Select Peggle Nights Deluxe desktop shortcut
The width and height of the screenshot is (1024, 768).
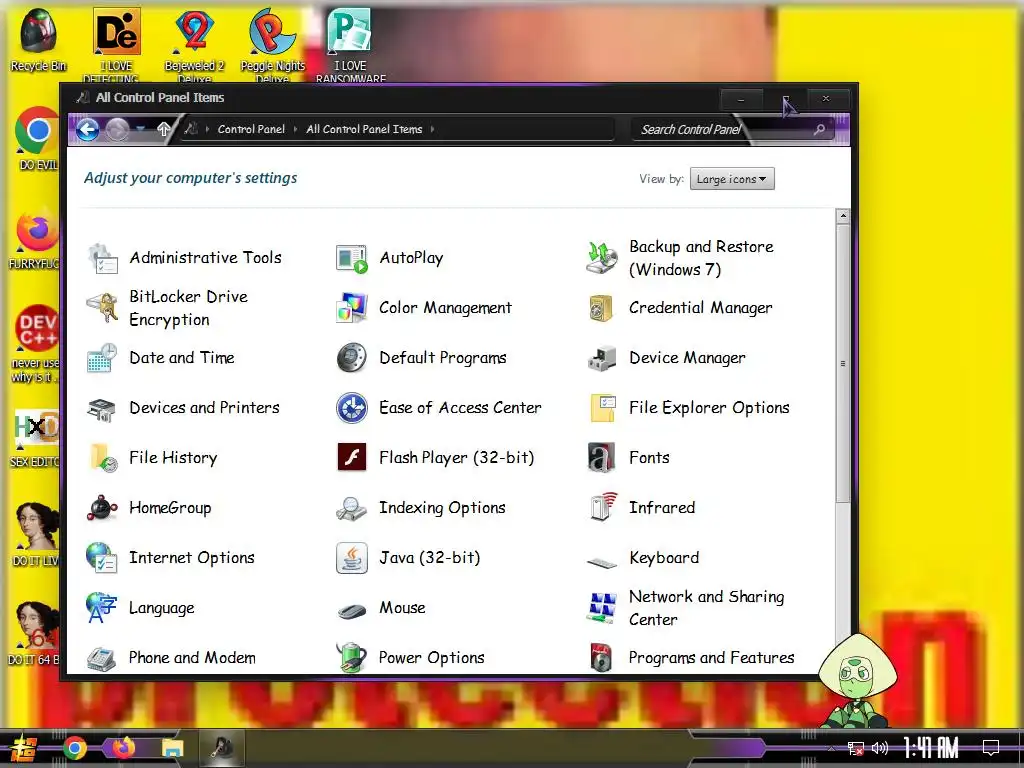coord(272,44)
